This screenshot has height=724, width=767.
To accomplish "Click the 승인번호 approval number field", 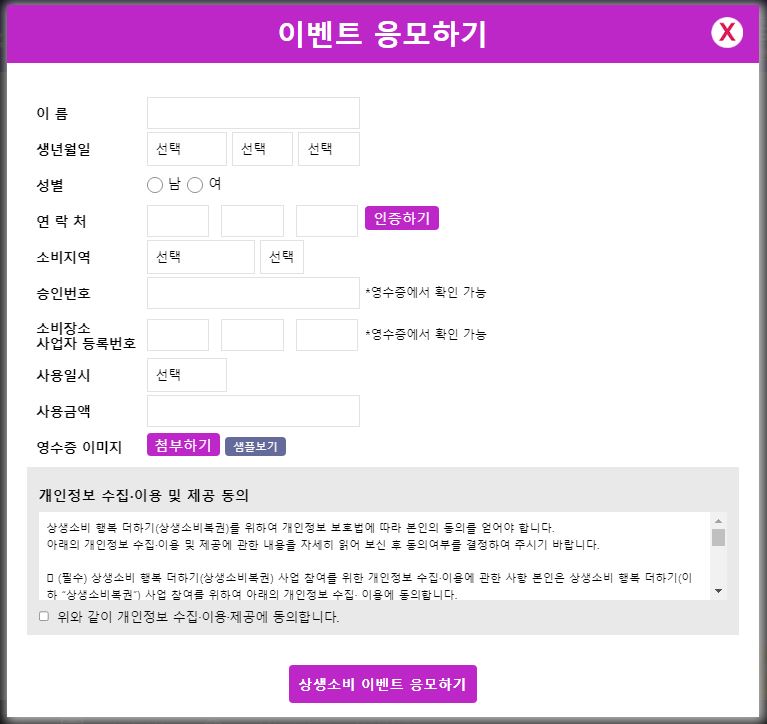I will coord(253,293).
